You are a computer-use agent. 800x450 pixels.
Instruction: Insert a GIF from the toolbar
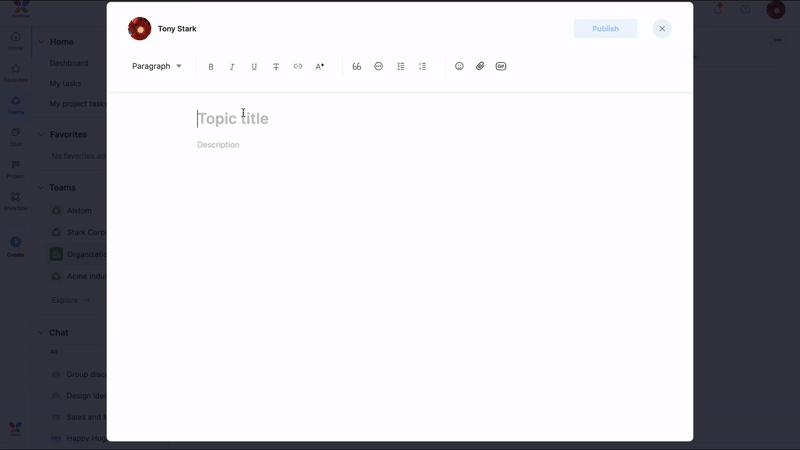pos(501,66)
